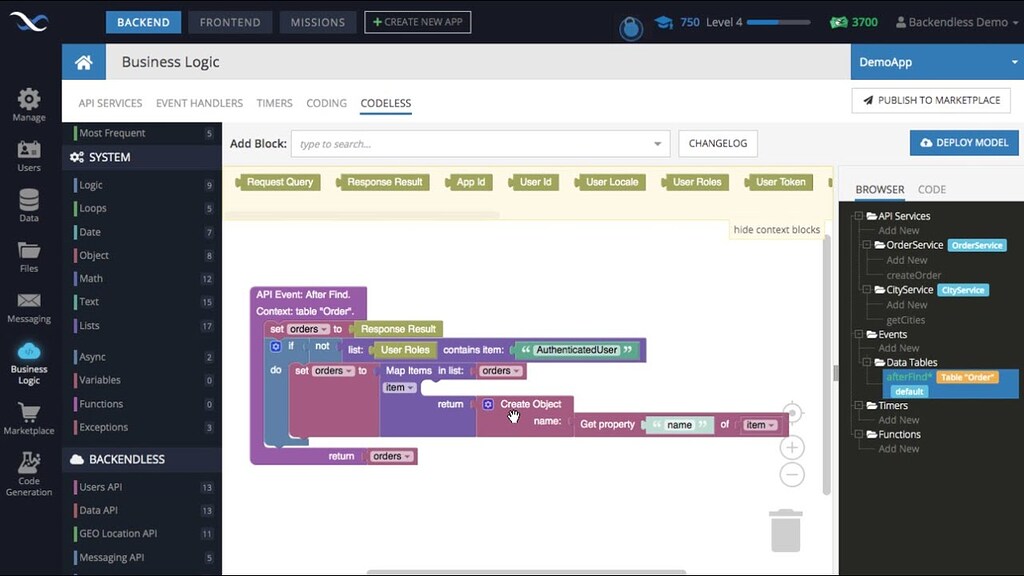Switch to the CODE panel tab
Screen dimensions: 1024x576
pos(932,189)
